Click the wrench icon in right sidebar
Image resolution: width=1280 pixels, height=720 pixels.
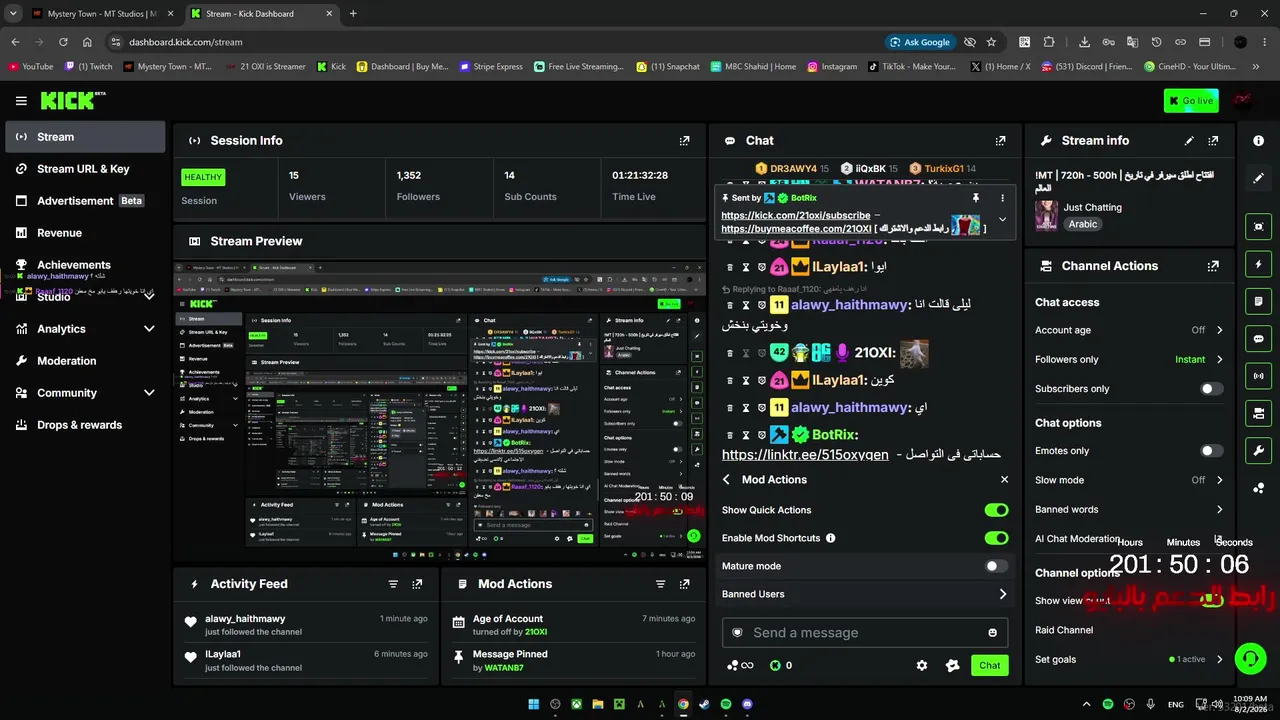(x=1258, y=451)
